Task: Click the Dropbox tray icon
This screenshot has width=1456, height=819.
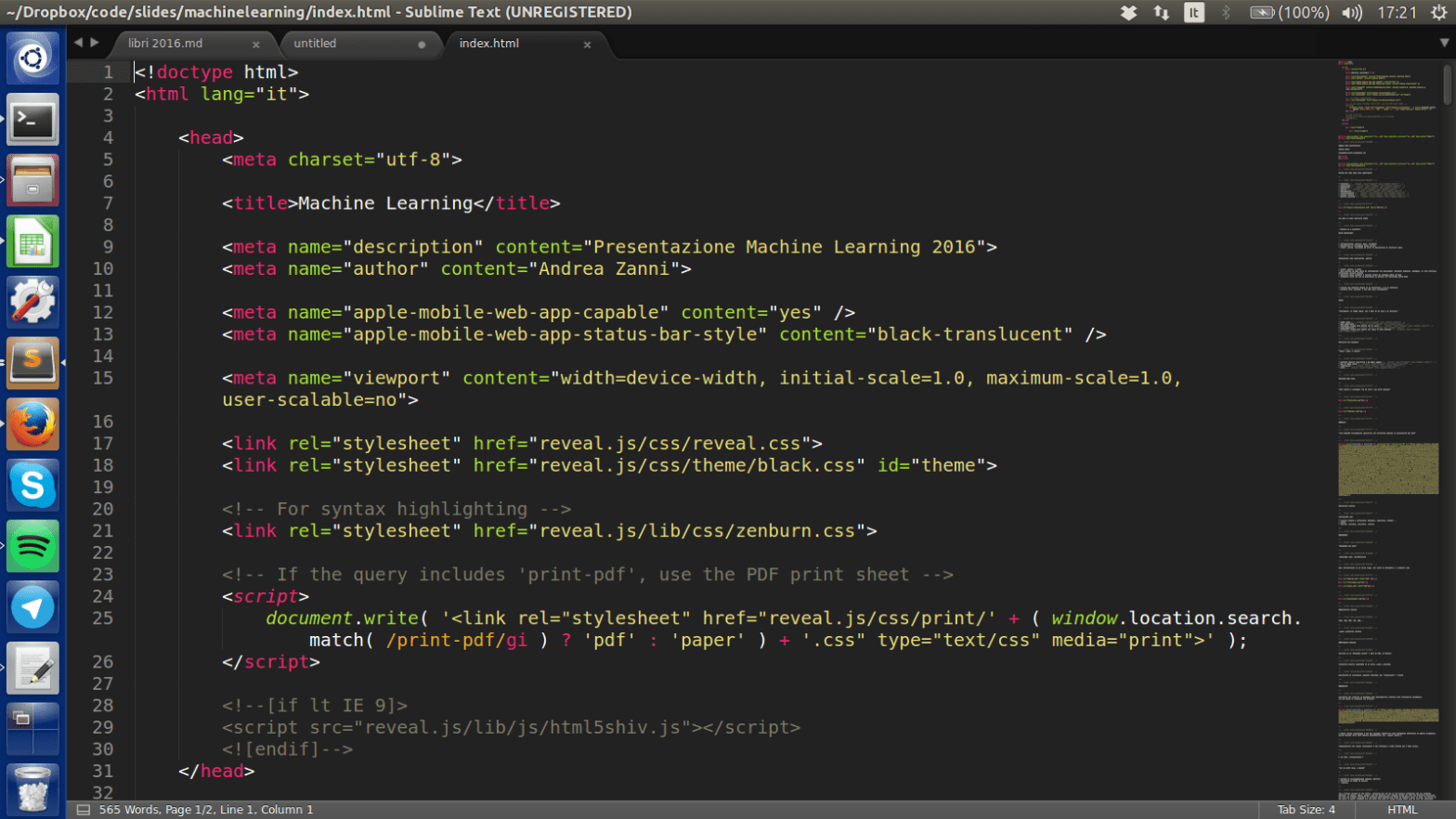Action: 1128,12
